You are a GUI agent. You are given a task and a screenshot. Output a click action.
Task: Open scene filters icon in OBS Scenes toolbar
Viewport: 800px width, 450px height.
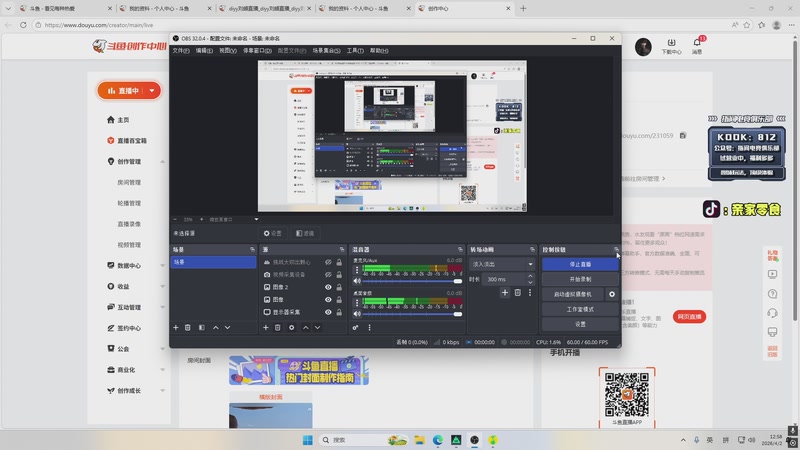click(x=202, y=328)
